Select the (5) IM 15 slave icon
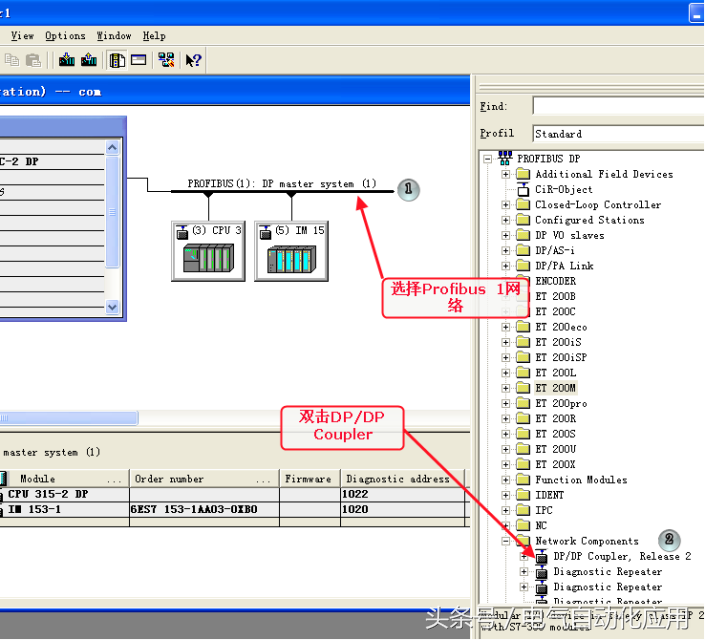The width and height of the screenshot is (705, 640). [291, 251]
